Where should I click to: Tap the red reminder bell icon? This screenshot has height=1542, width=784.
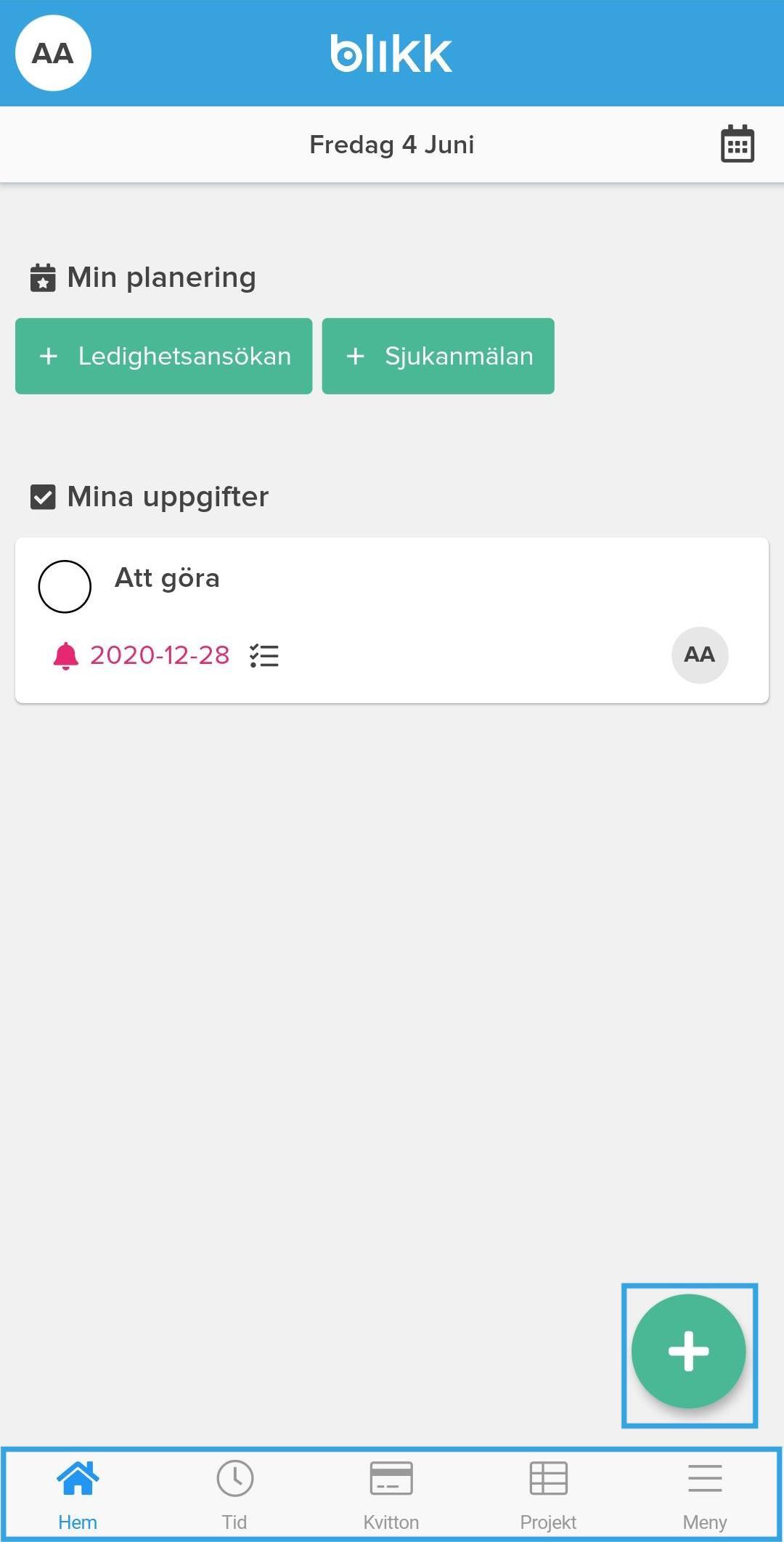[x=65, y=655]
